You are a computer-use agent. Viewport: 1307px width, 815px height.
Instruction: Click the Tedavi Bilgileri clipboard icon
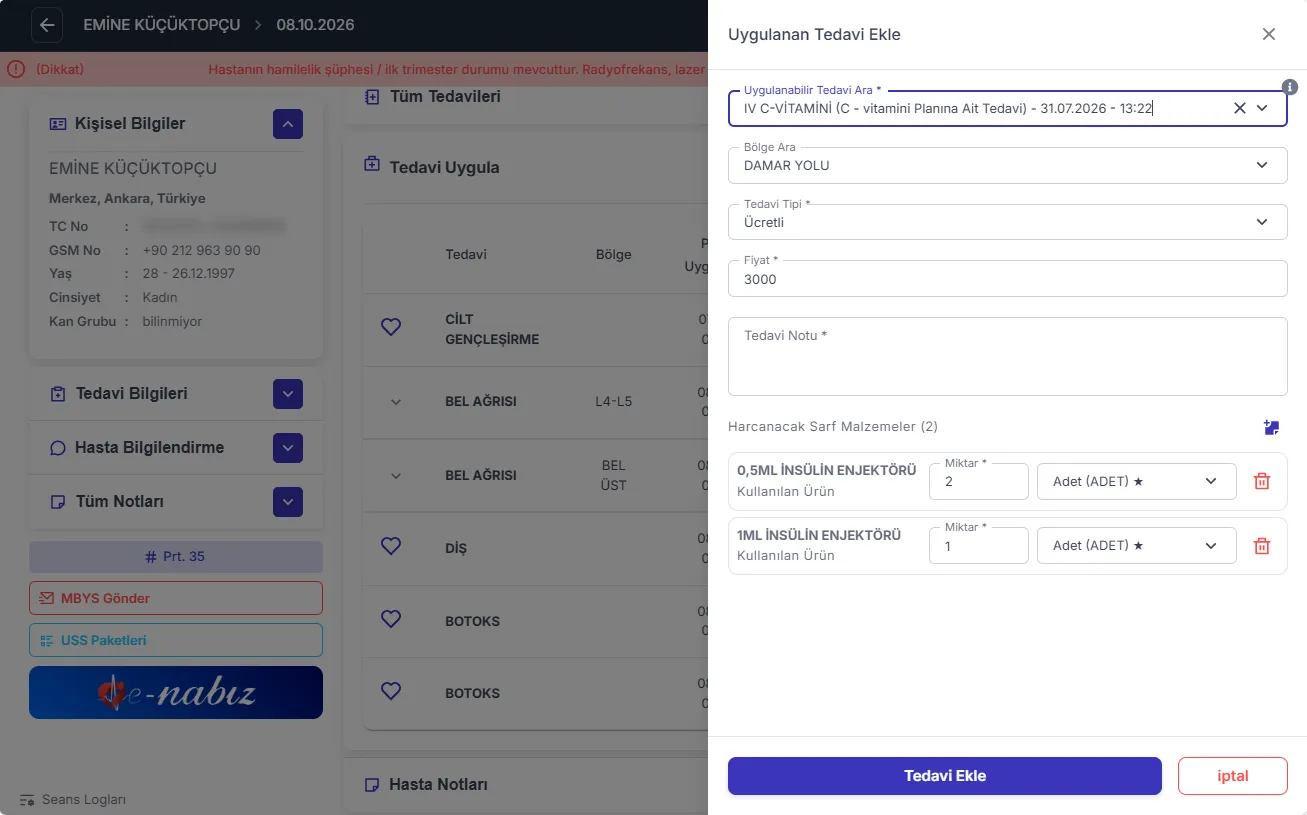point(58,394)
